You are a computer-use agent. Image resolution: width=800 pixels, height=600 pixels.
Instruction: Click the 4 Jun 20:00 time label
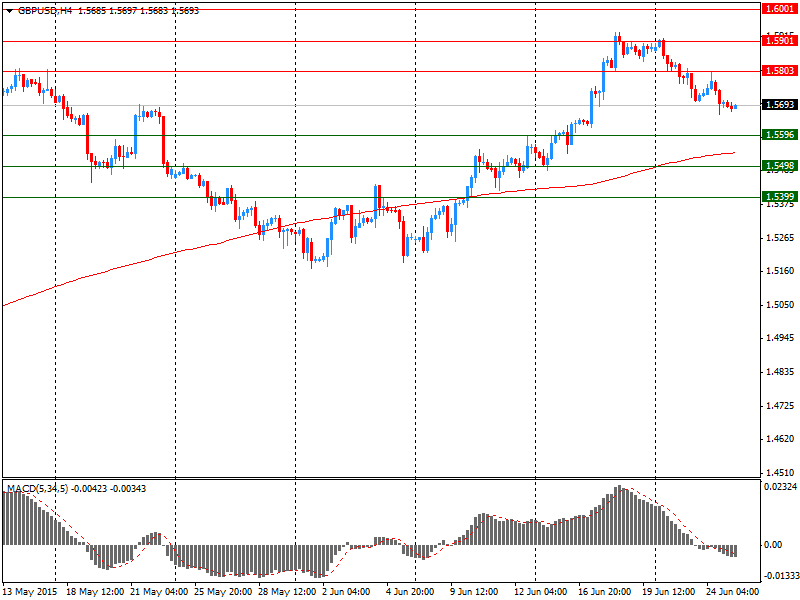[410, 592]
